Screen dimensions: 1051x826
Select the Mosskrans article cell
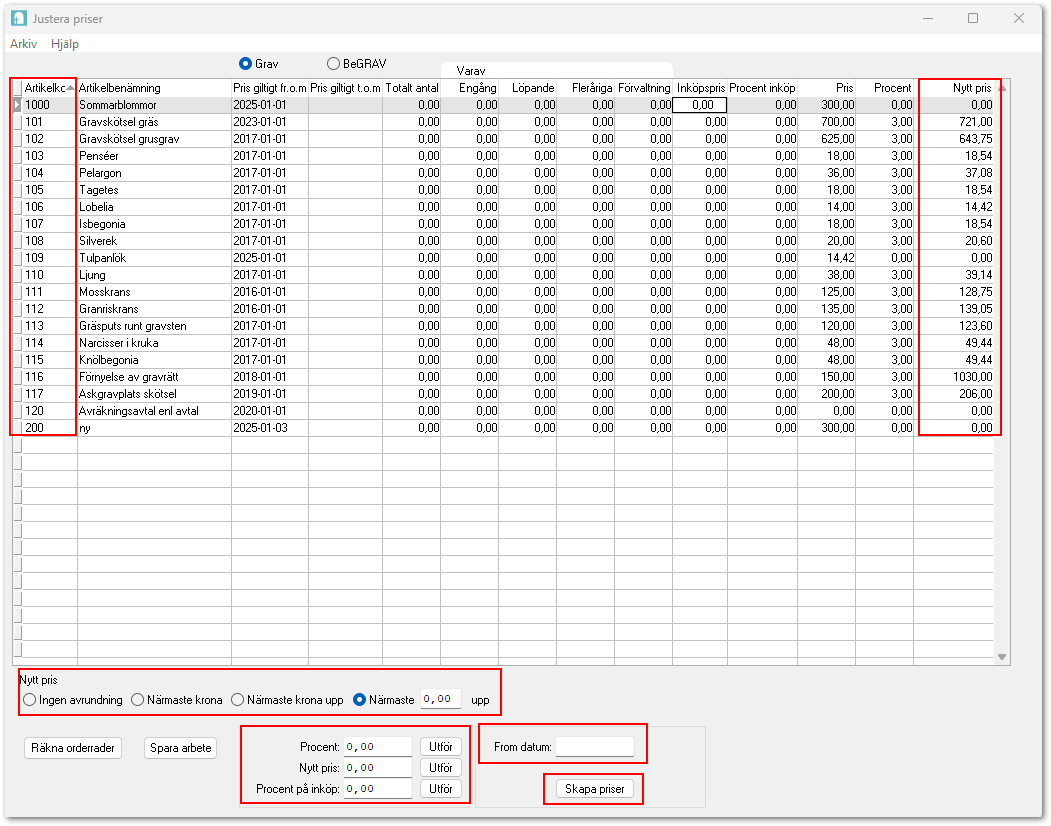(154, 292)
